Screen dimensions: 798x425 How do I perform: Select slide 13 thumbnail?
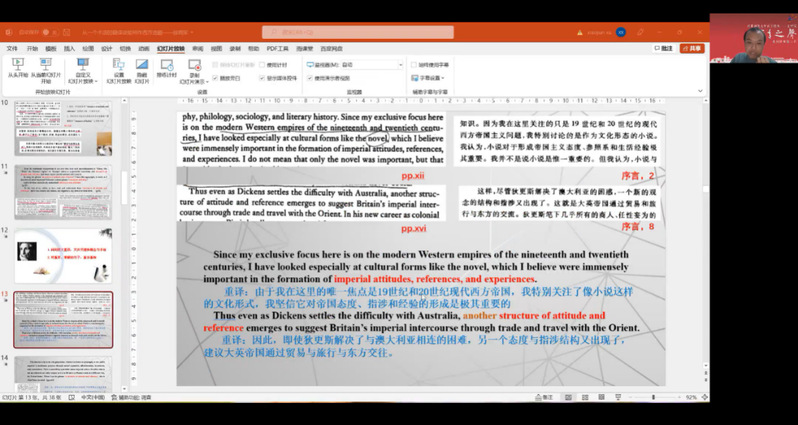click(x=63, y=320)
